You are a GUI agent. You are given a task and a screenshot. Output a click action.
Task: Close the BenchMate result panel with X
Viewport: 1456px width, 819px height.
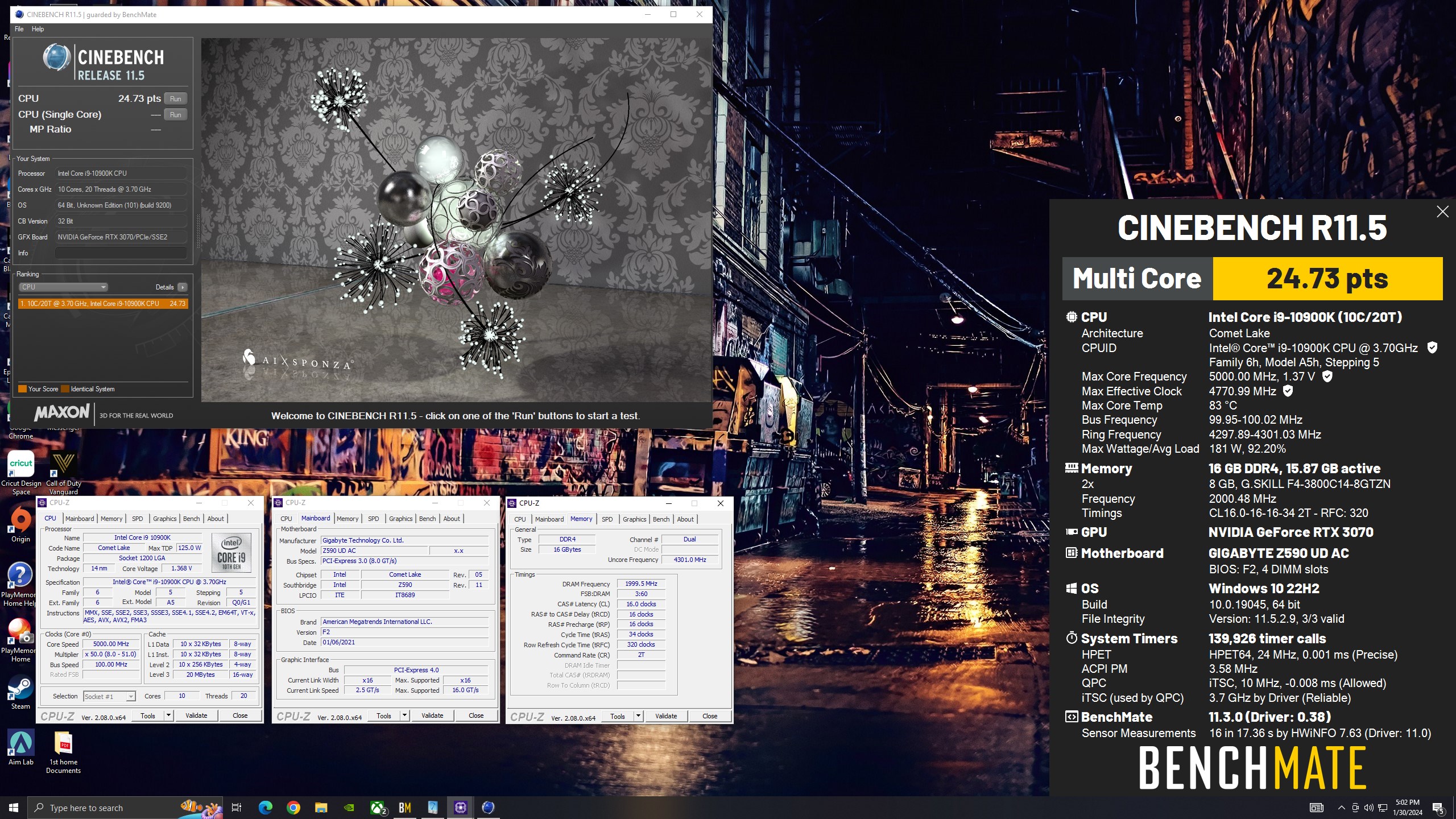click(x=1442, y=212)
